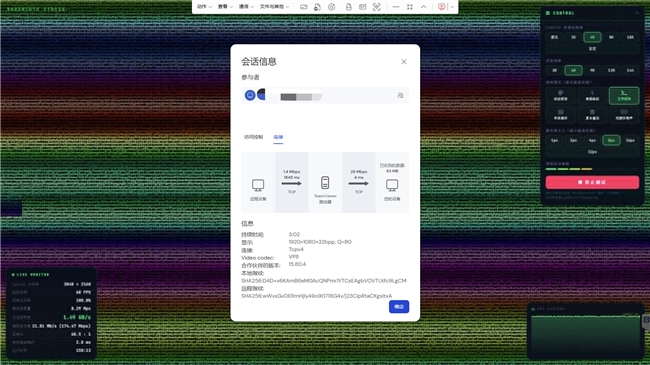The image size is (650, 365).
Task: Click the 60 FPS value in Live Monitor
Action: 83,292
